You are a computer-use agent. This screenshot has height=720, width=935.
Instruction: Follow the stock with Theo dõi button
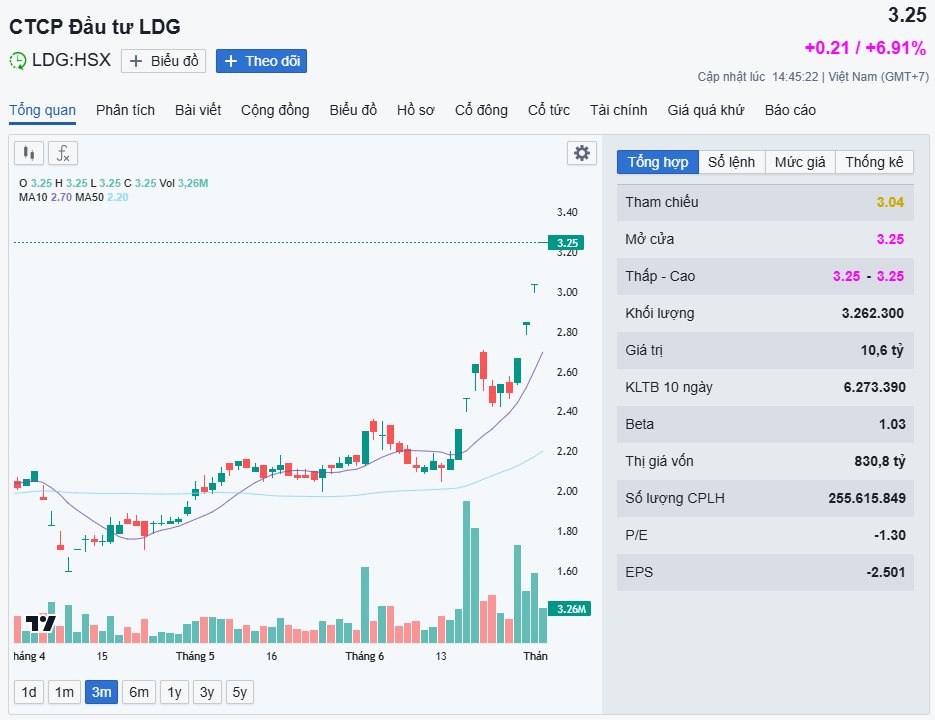pyautogui.click(x=261, y=61)
